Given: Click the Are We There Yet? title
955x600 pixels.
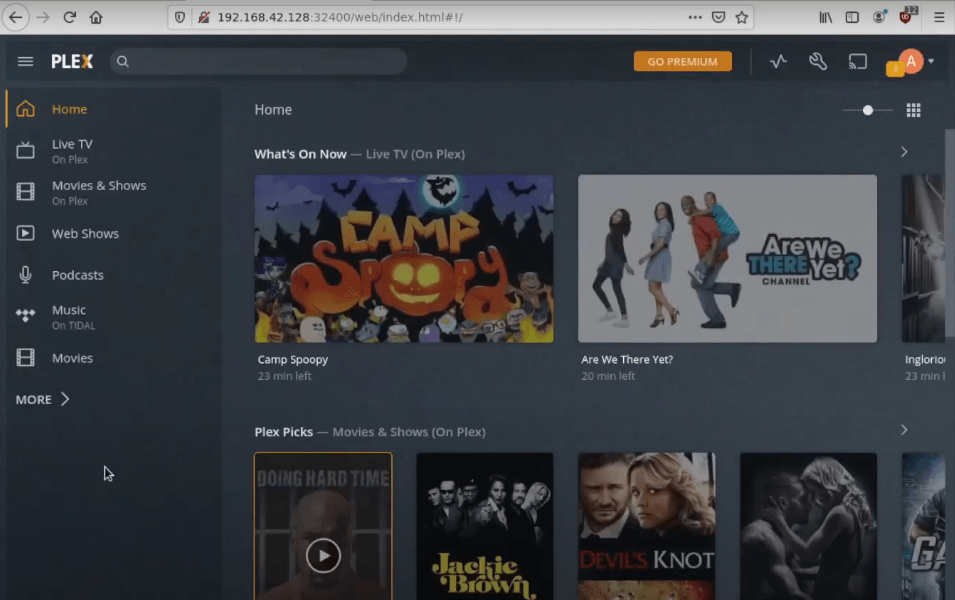Looking at the screenshot, I should click(627, 359).
